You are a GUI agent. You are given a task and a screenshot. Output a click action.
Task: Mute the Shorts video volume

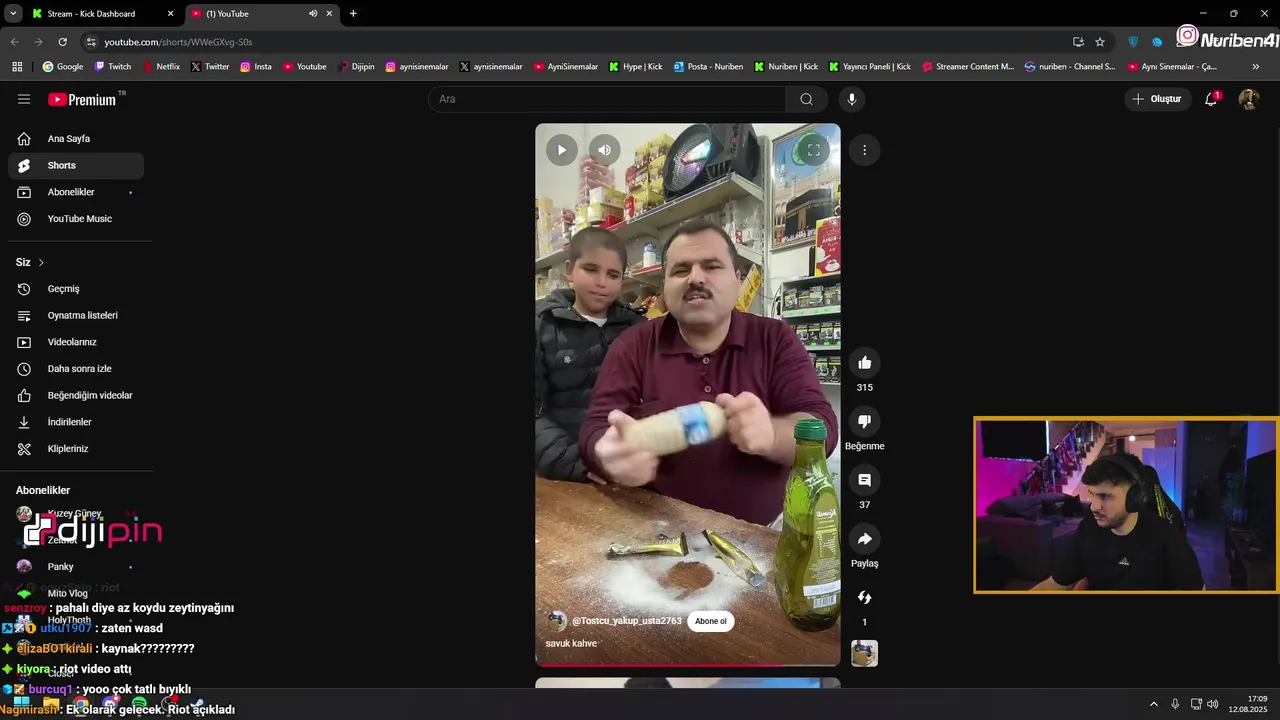[x=604, y=150]
